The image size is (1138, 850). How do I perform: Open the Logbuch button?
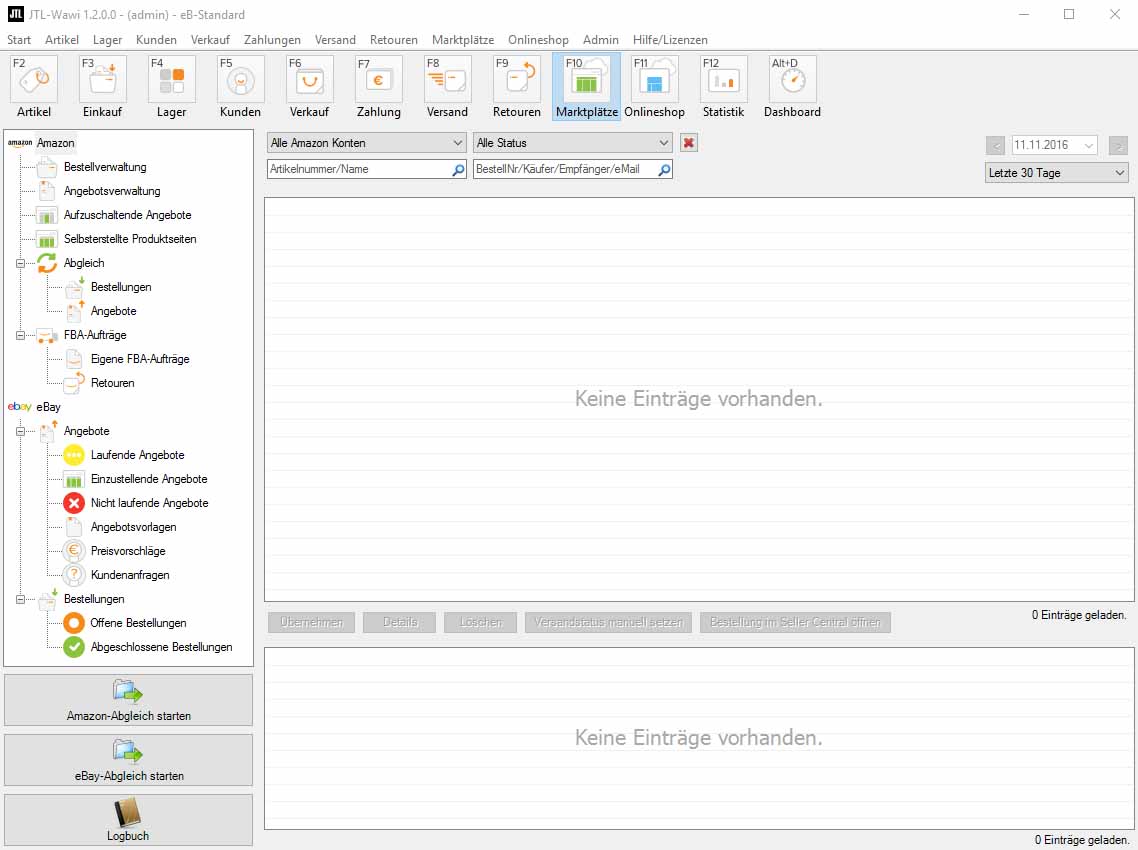pyautogui.click(x=129, y=820)
